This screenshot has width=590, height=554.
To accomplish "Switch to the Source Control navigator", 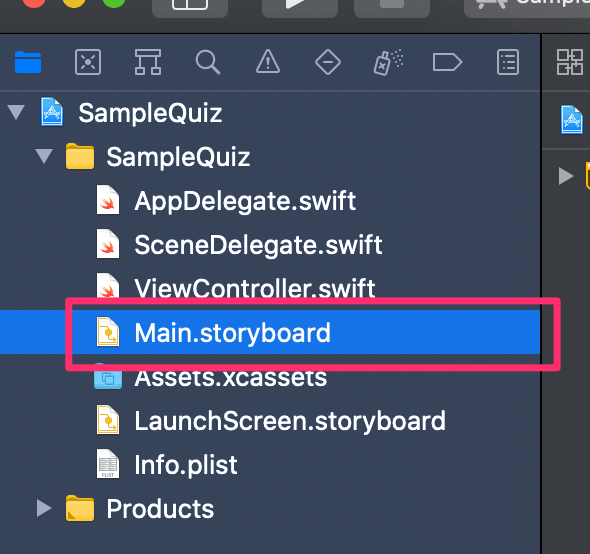I will [88, 62].
